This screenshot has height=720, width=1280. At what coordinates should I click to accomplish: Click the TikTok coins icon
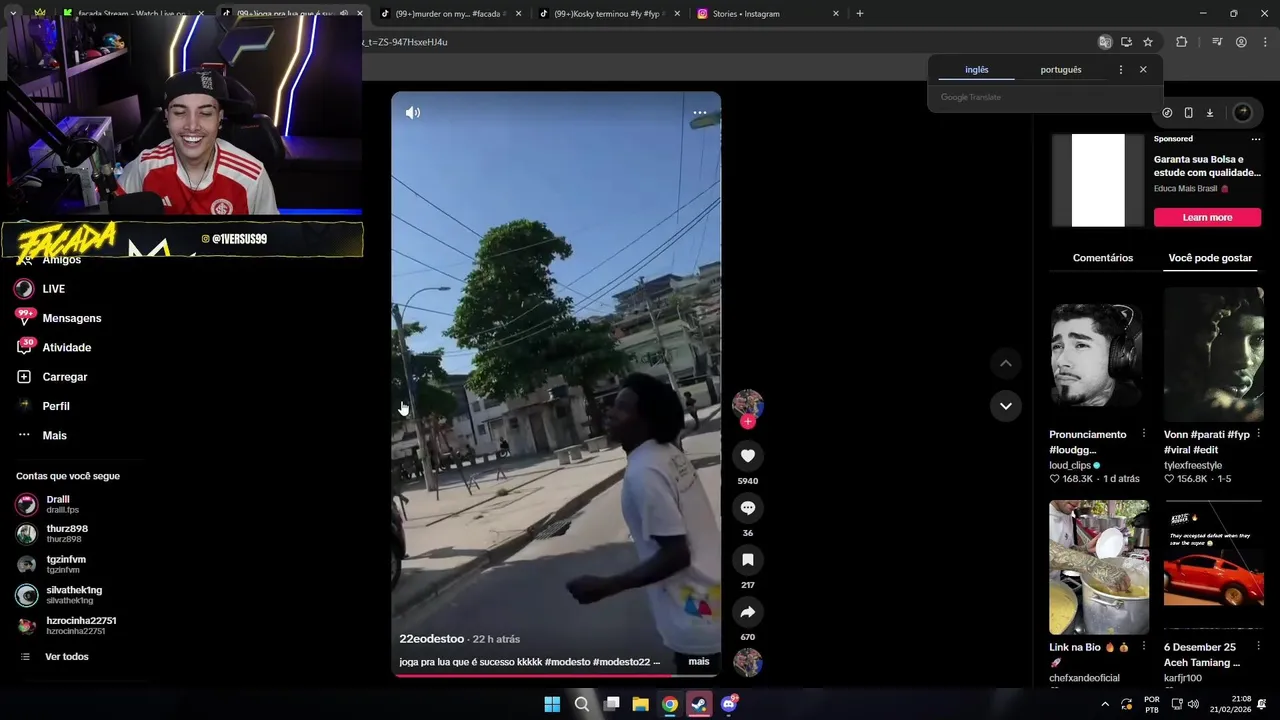pyautogui.click(x=1167, y=113)
